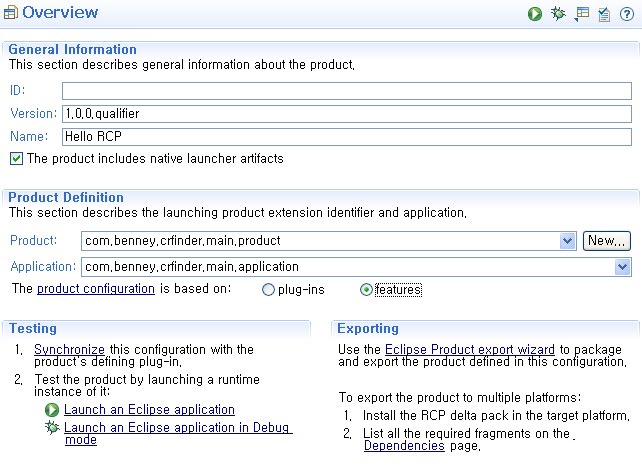Select the features radio button

pos(366,290)
